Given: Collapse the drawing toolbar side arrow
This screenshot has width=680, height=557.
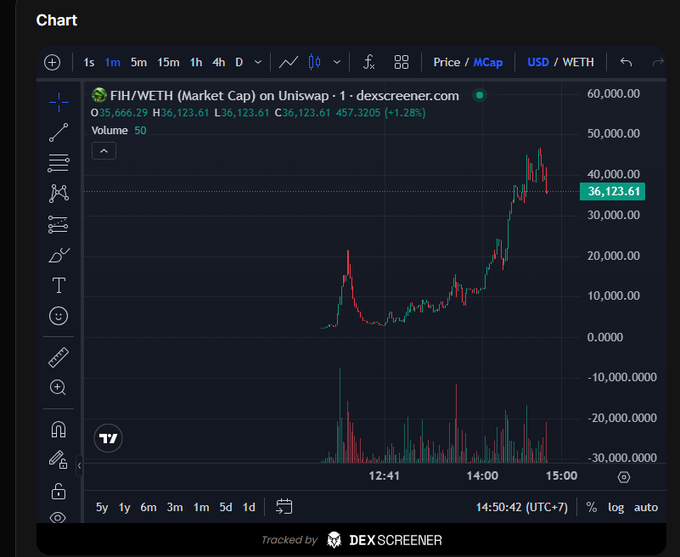Looking at the screenshot, I should 79,466.
